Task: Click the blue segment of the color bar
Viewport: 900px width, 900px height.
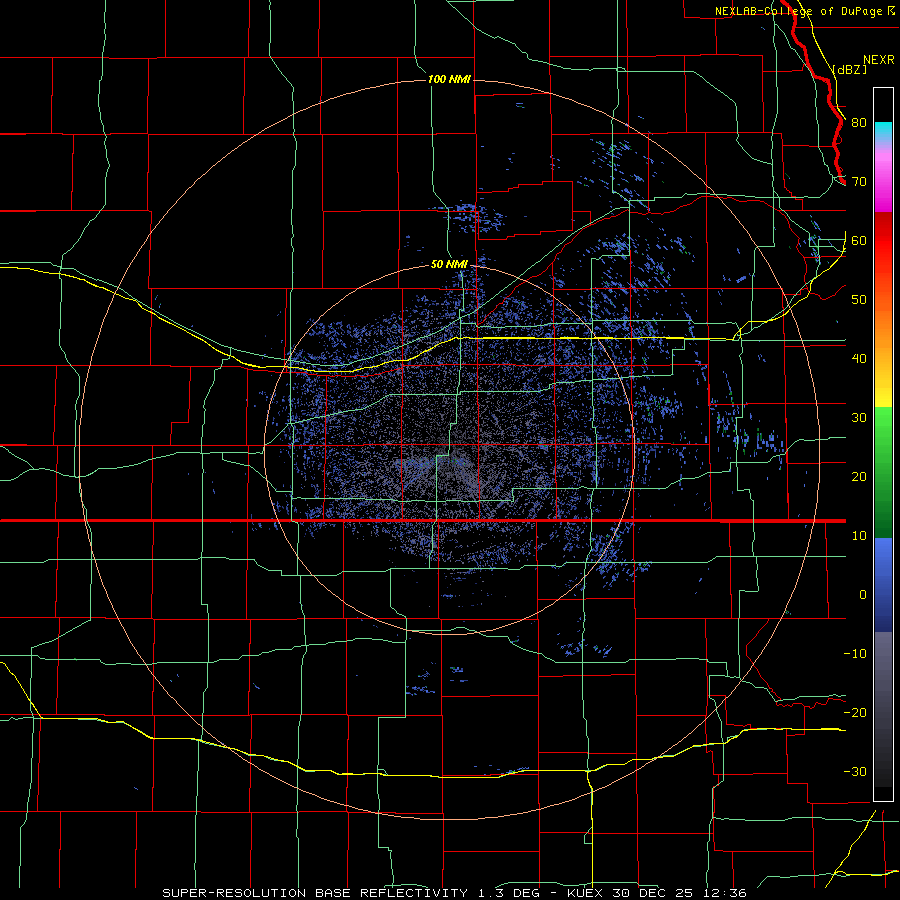Action: (x=883, y=585)
